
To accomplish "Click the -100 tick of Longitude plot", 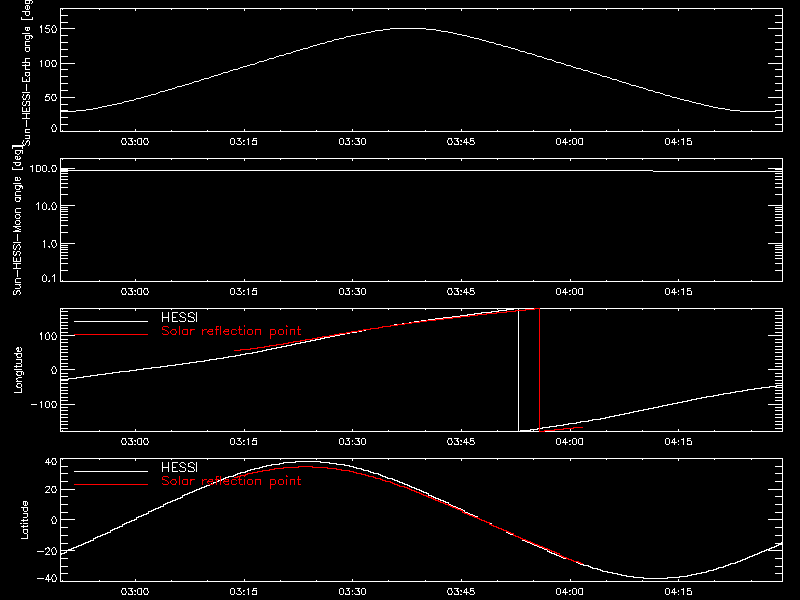I will (x=44, y=404).
